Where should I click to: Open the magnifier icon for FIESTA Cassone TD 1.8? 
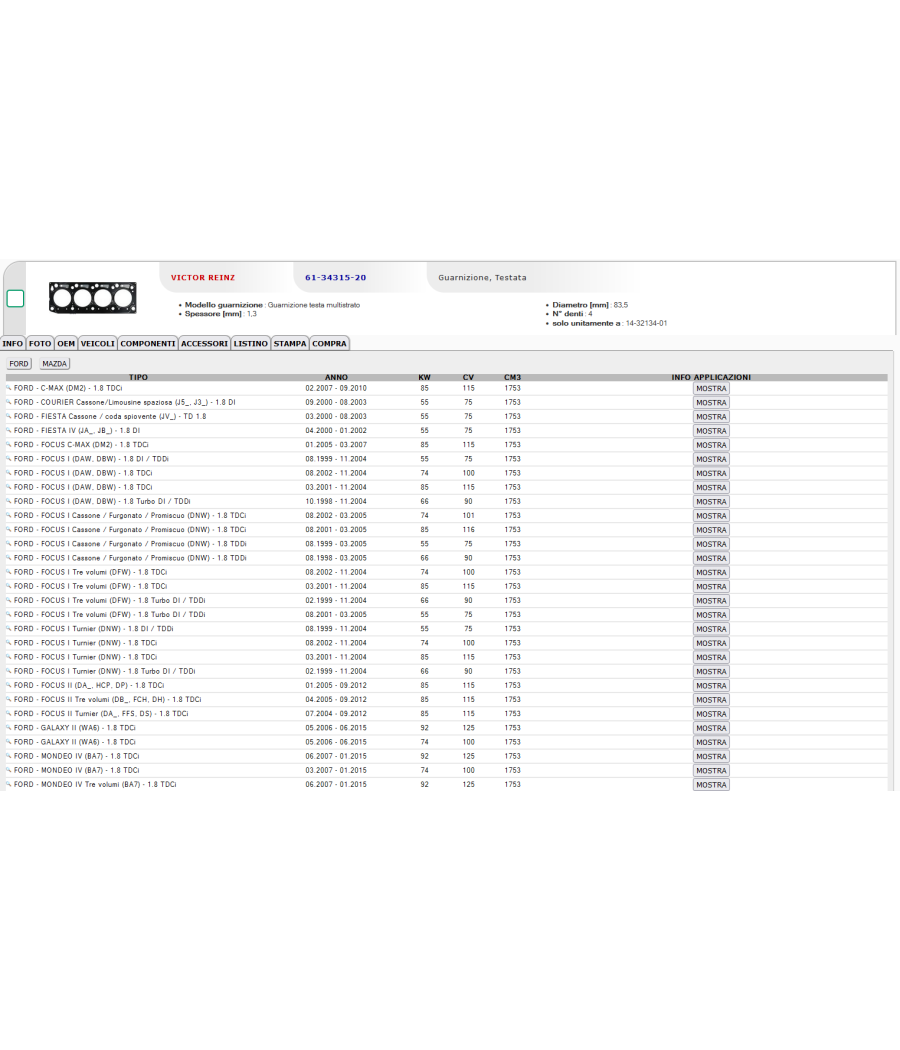click(9, 416)
